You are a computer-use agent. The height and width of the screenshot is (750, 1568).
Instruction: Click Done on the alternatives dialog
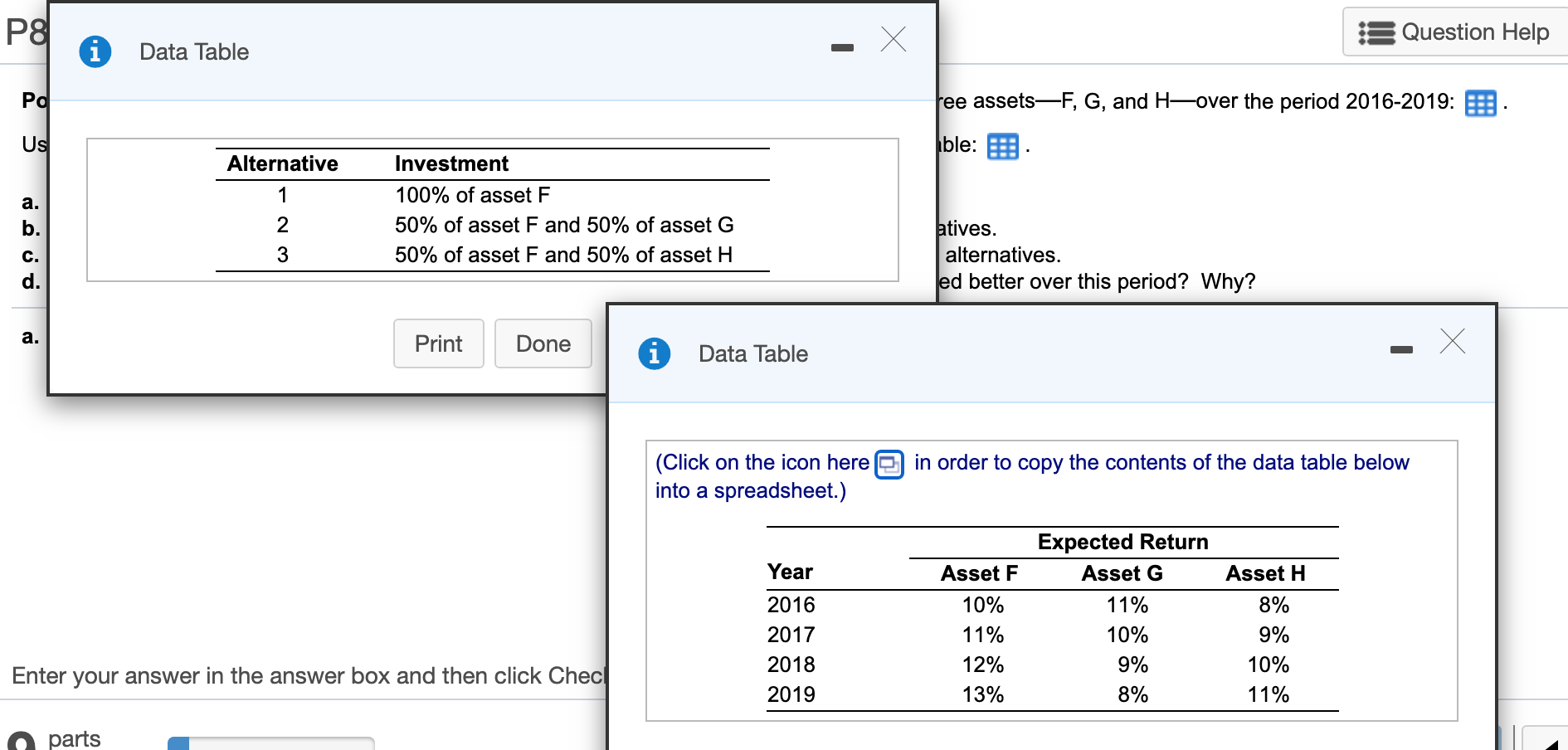point(543,343)
